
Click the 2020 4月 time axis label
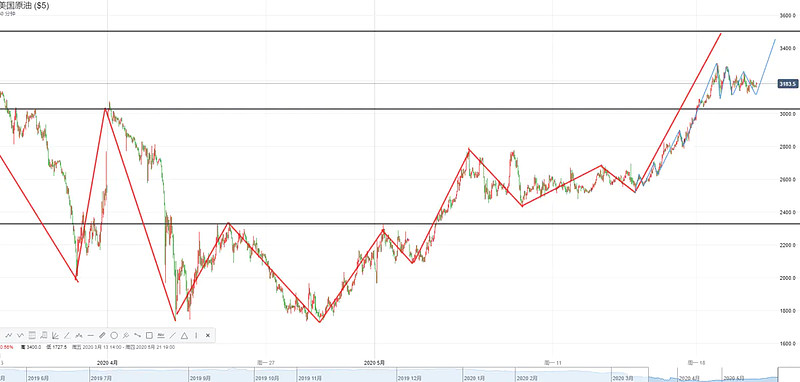pos(107,363)
